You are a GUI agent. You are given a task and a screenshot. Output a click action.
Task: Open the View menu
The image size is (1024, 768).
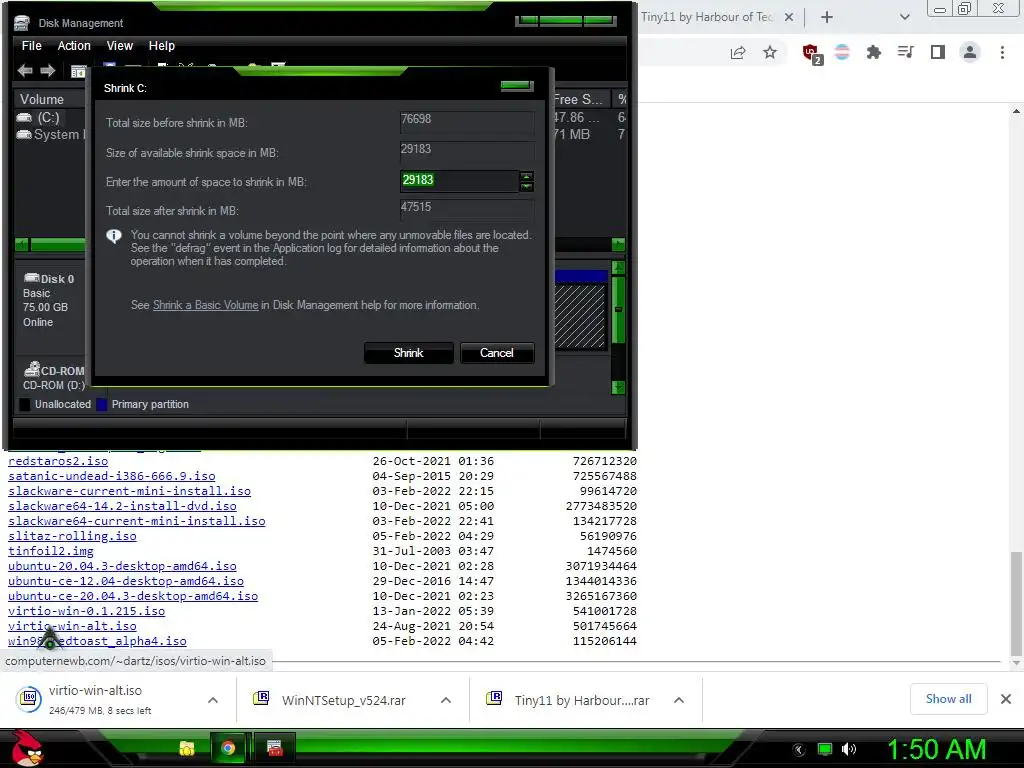pyautogui.click(x=120, y=46)
